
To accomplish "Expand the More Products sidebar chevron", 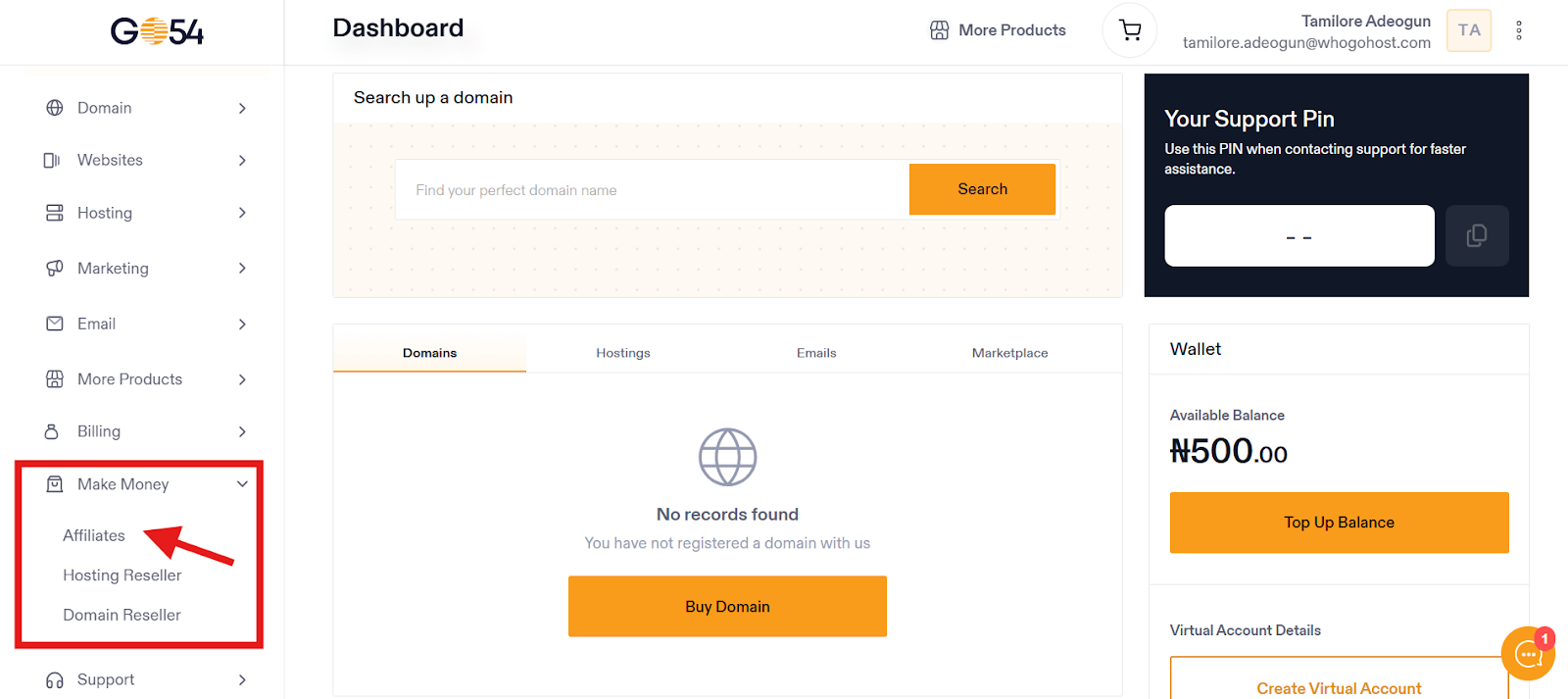I will (x=242, y=379).
